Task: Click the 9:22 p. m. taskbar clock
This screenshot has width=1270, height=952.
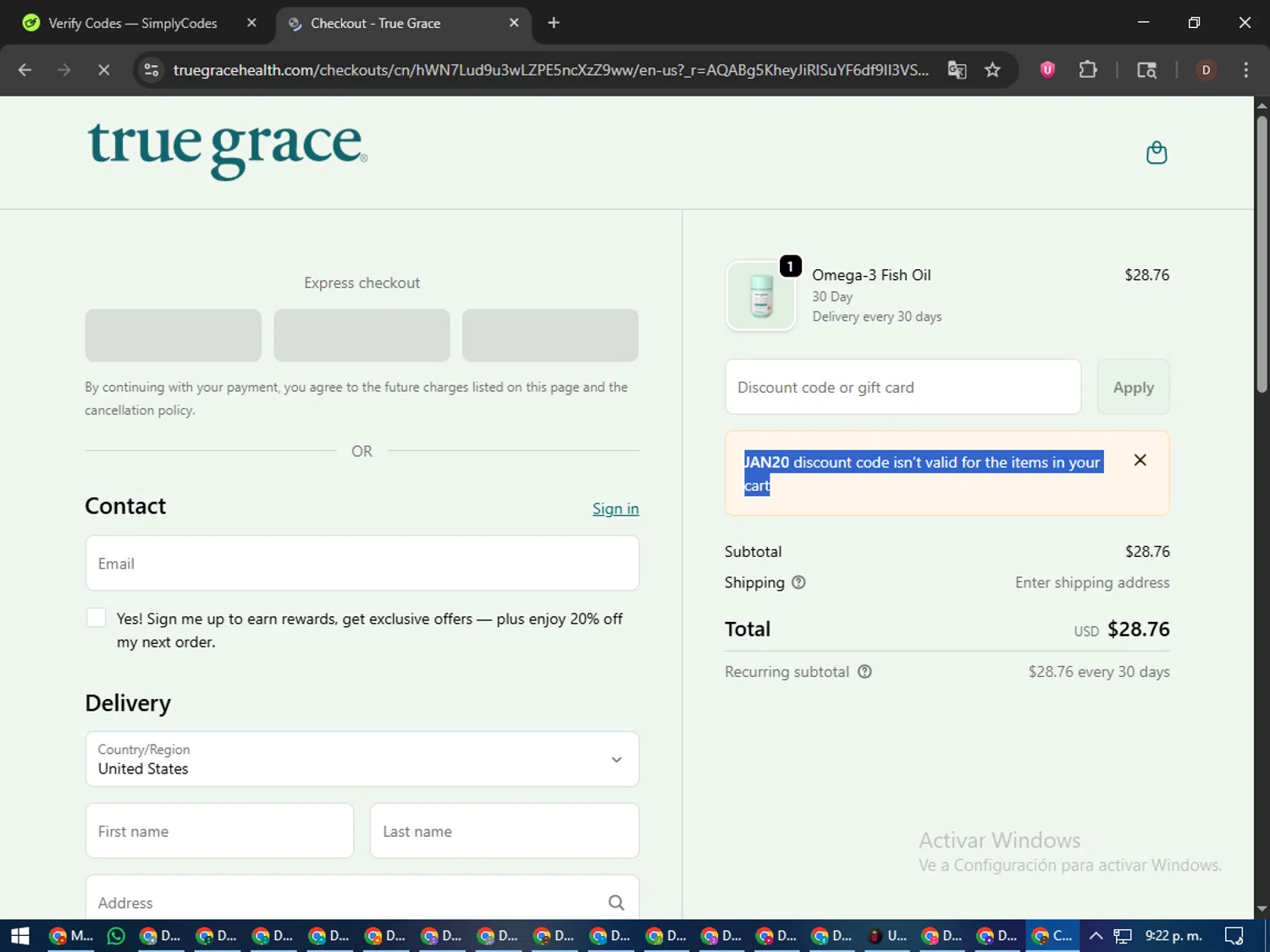Action: click(x=1173, y=936)
